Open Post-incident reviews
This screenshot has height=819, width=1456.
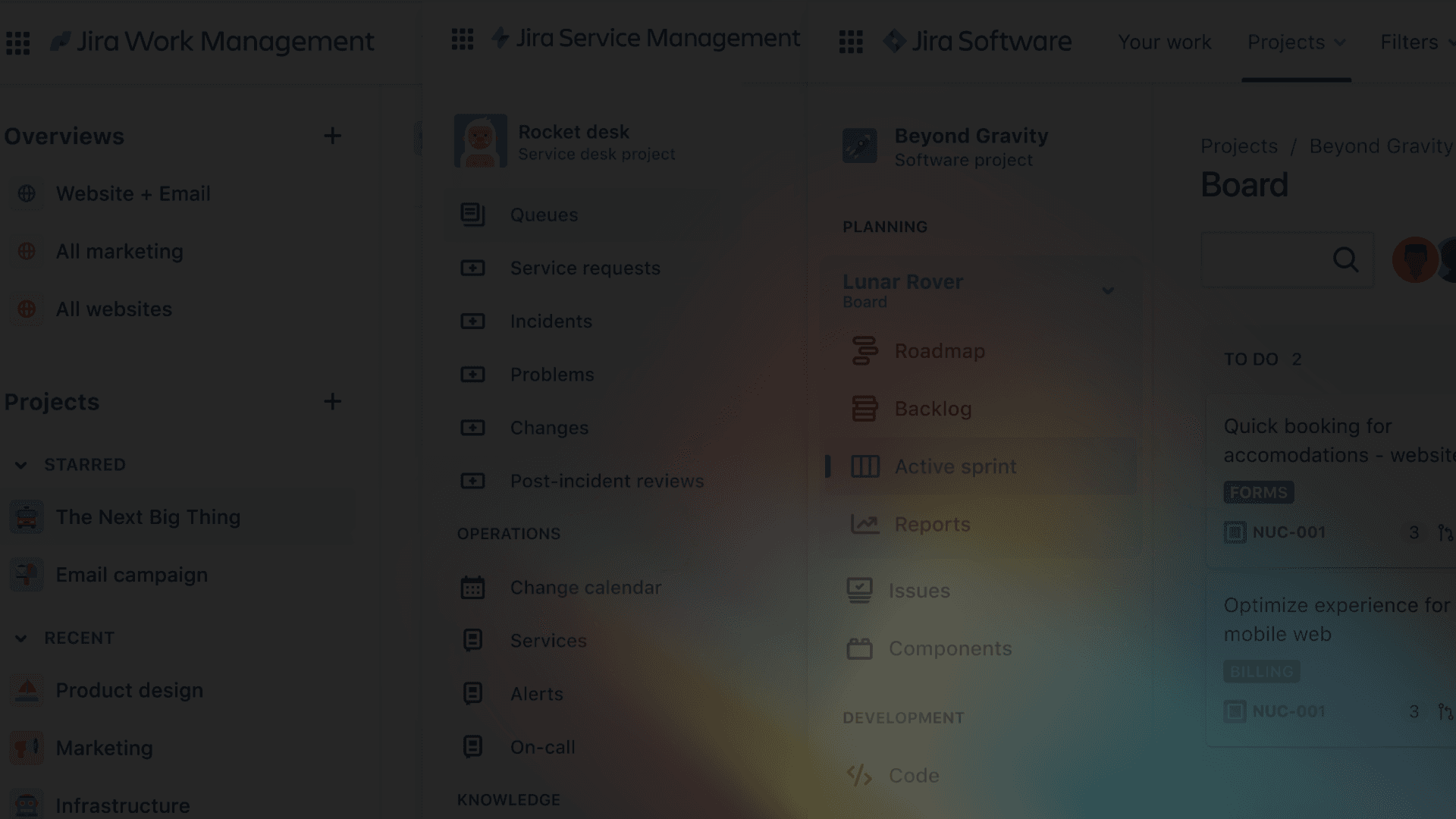click(x=607, y=481)
